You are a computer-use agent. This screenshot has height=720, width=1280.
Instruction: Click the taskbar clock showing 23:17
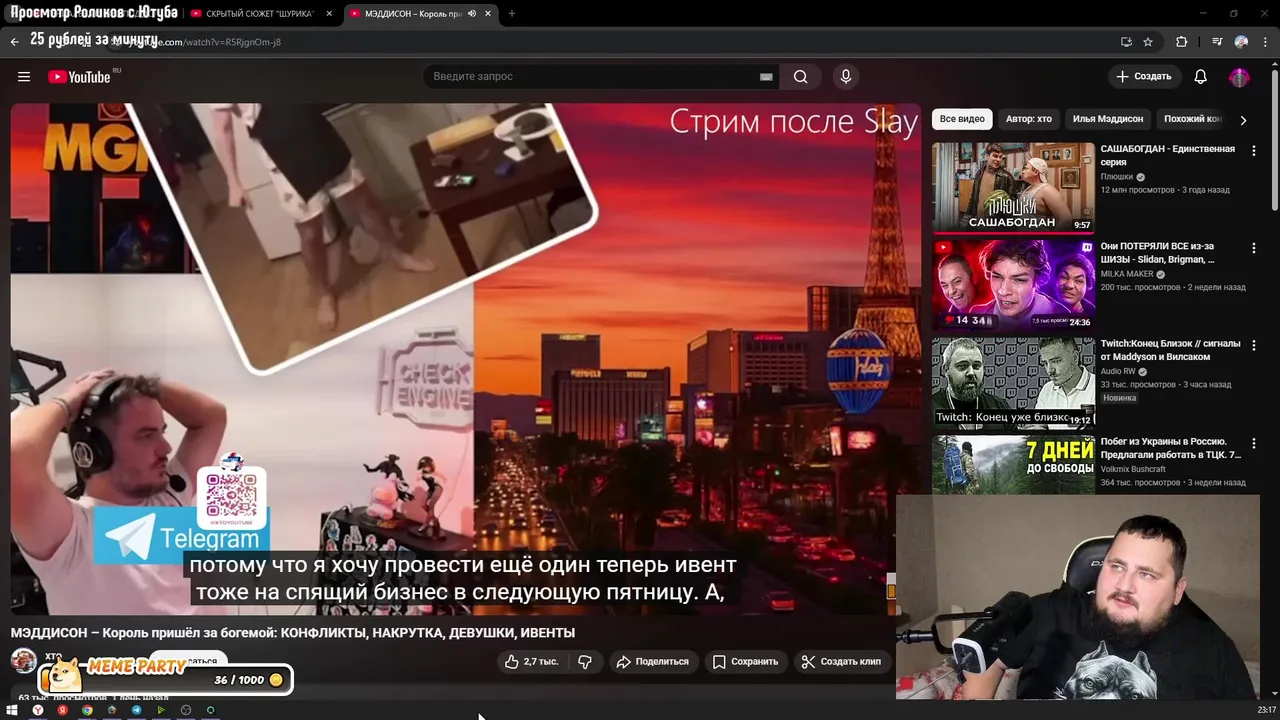pos(1266,710)
